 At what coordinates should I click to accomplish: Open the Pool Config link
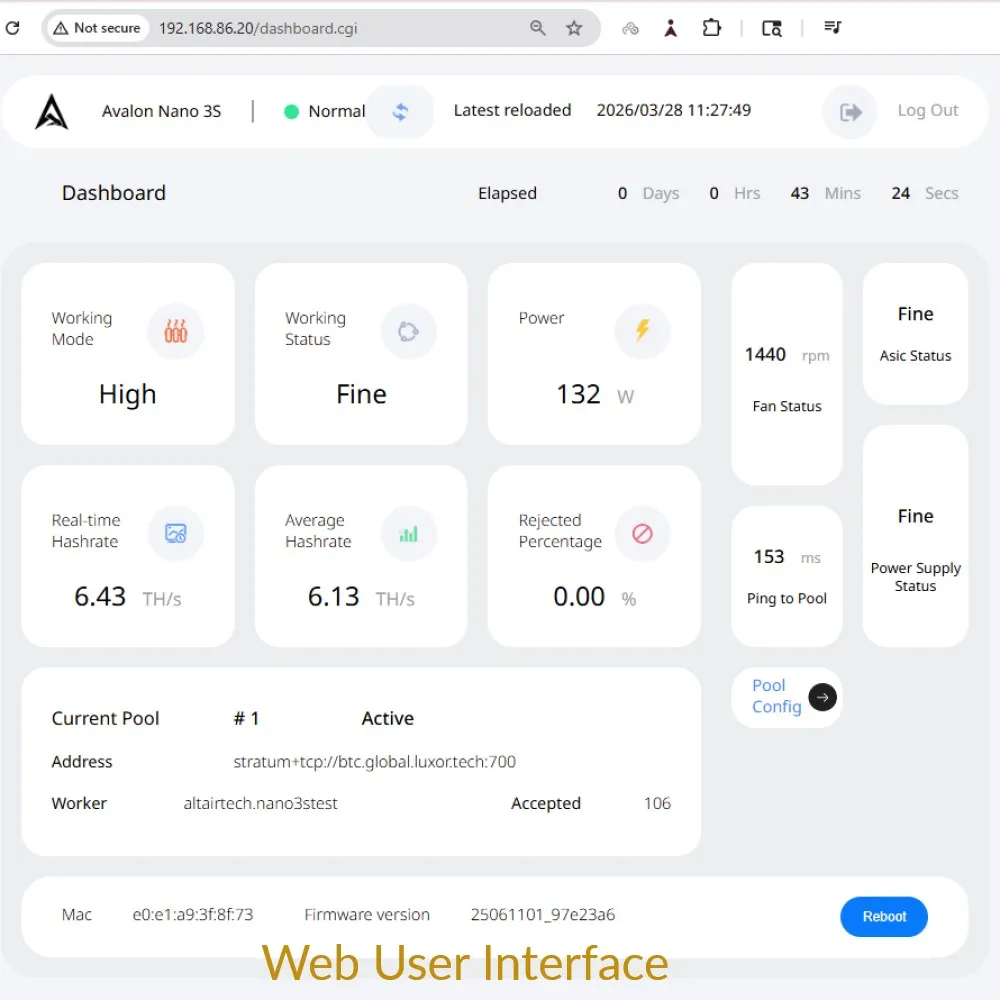pos(776,696)
